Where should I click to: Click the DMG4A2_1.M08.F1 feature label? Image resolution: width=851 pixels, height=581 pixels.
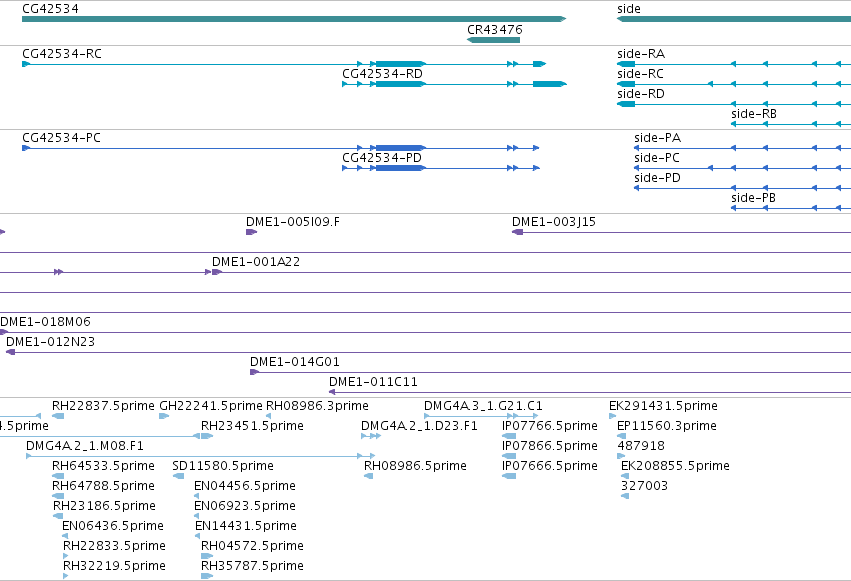[x=85, y=446]
